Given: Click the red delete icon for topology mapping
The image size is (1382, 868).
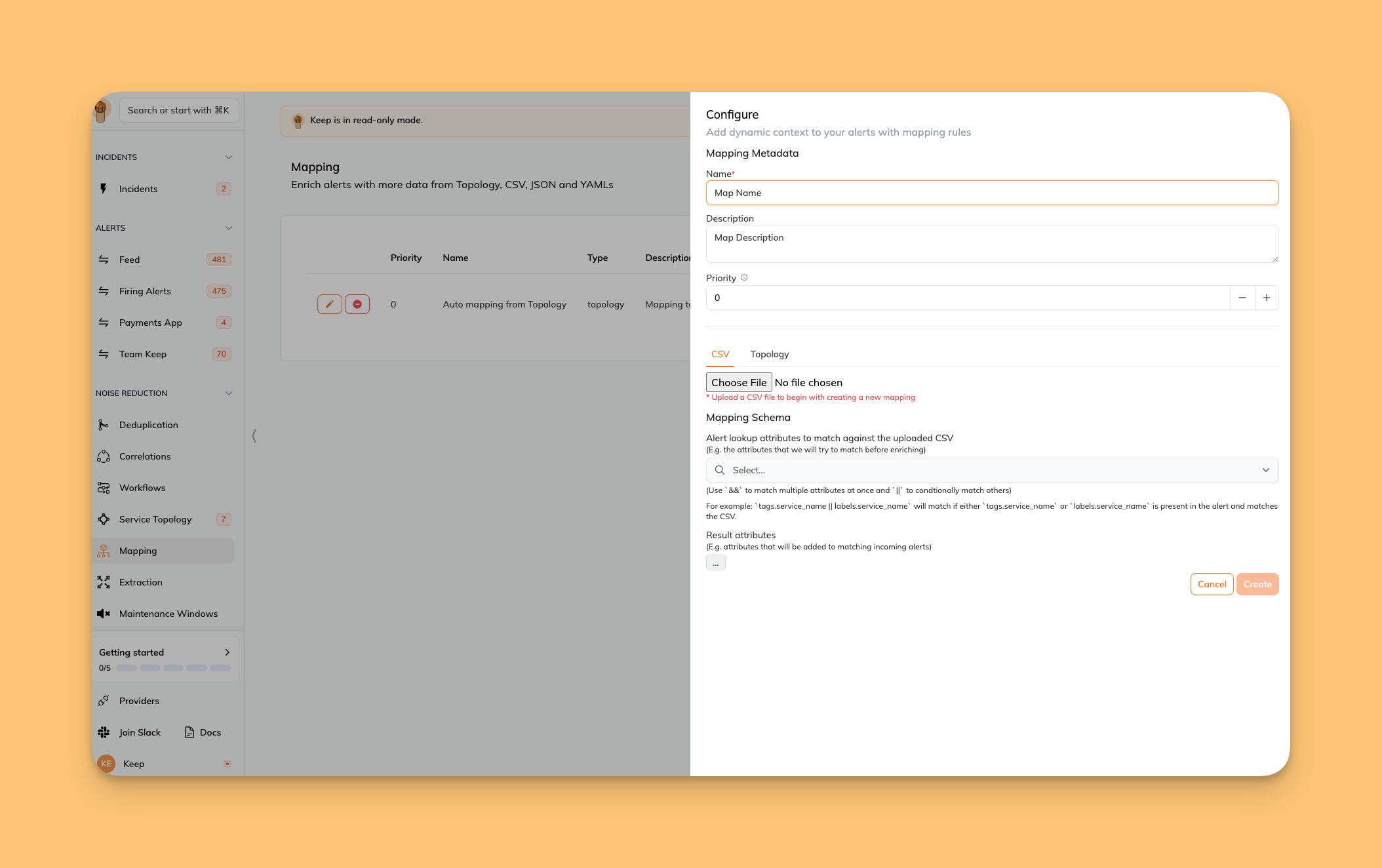Looking at the screenshot, I should pyautogui.click(x=357, y=304).
